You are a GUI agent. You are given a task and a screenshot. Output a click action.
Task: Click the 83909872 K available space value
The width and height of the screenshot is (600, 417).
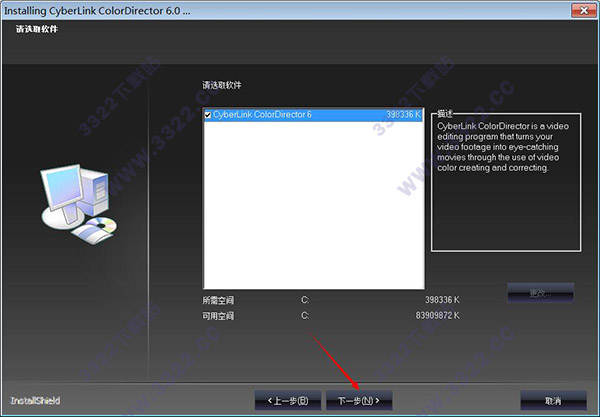(x=437, y=316)
